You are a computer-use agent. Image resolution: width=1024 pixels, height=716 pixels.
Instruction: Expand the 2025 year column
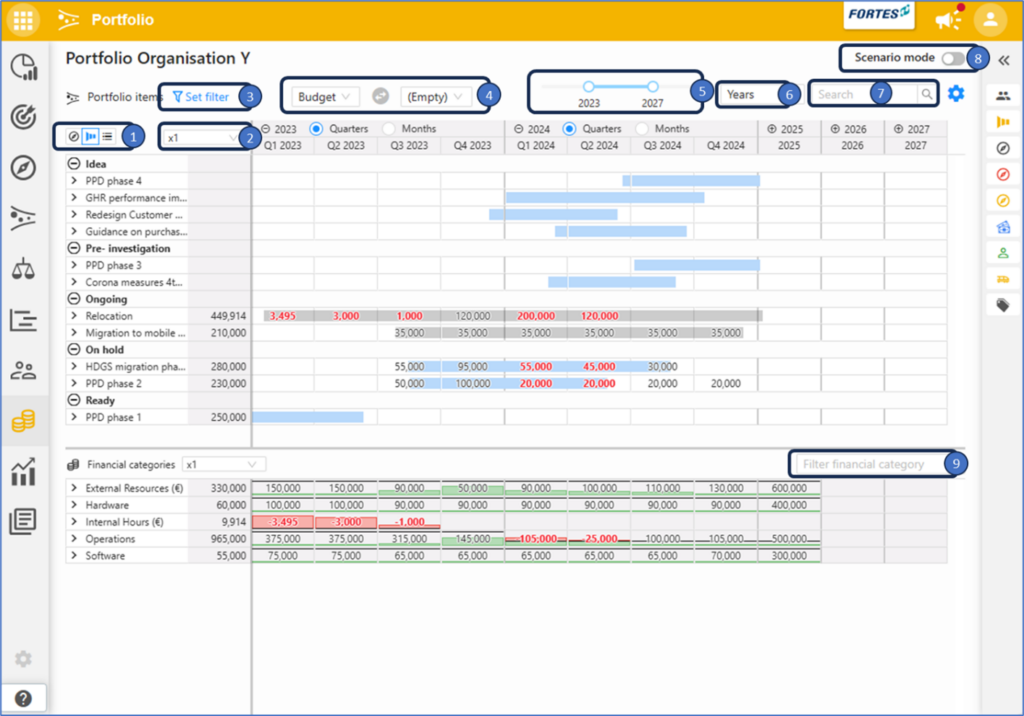click(772, 129)
